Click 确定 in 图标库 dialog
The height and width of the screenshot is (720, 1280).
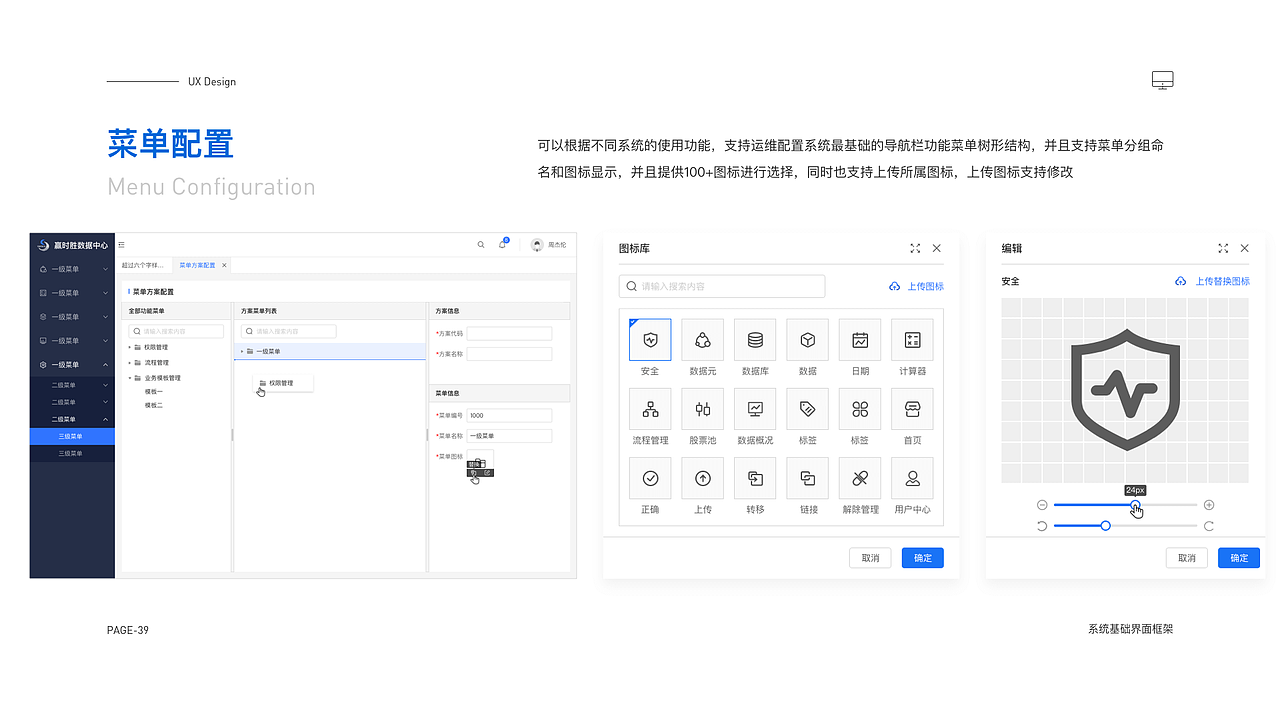(922, 558)
